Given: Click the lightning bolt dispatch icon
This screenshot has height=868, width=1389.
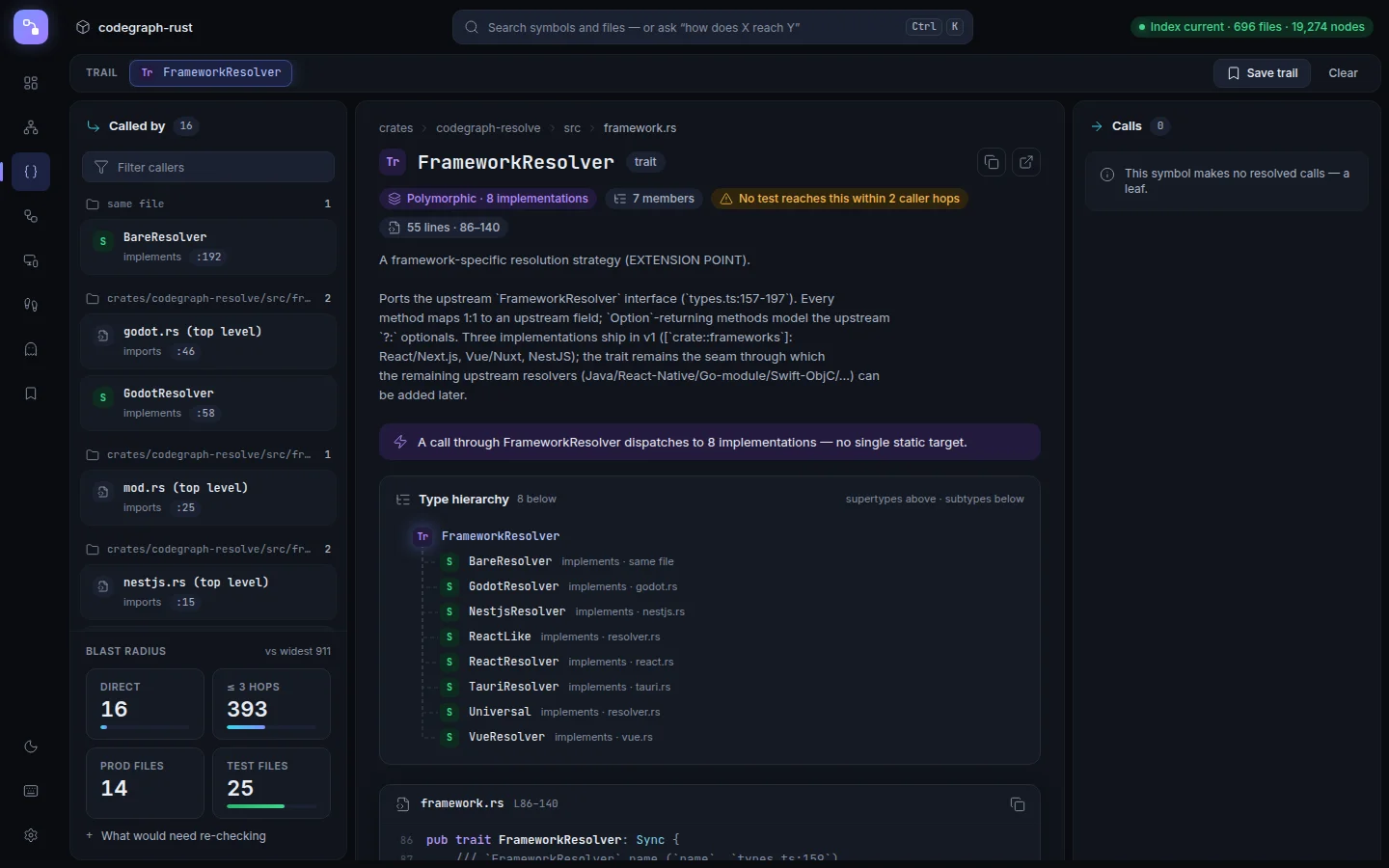Looking at the screenshot, I should [400, 443].
